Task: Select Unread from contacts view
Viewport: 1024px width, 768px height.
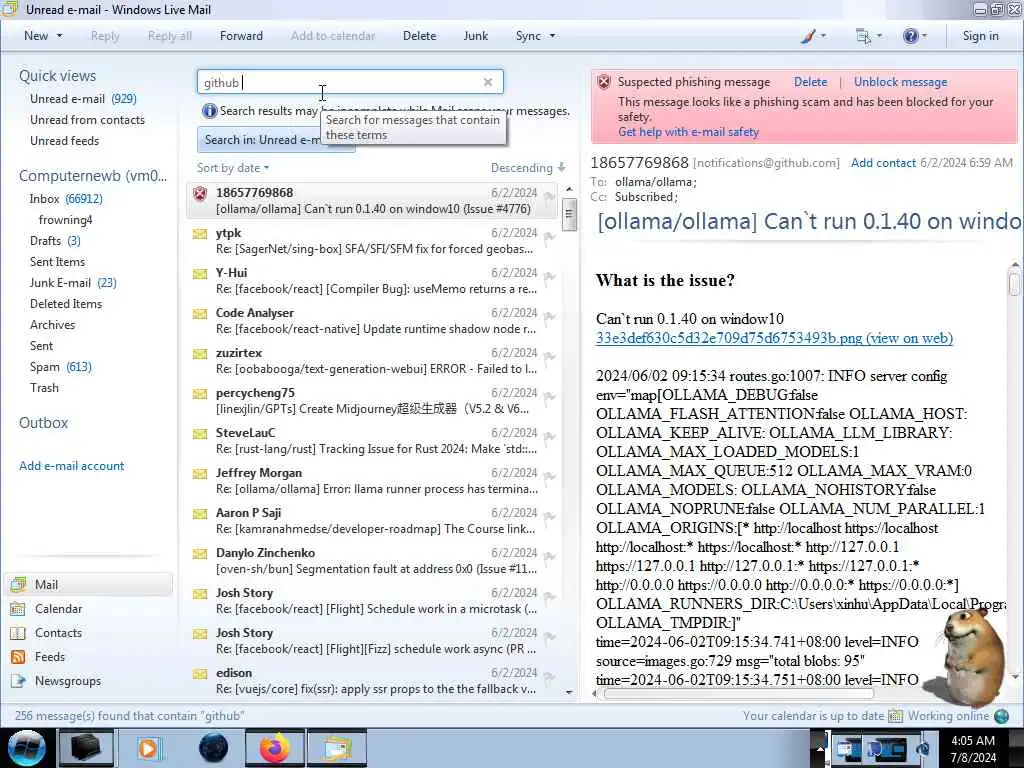Action: point(88,120)
